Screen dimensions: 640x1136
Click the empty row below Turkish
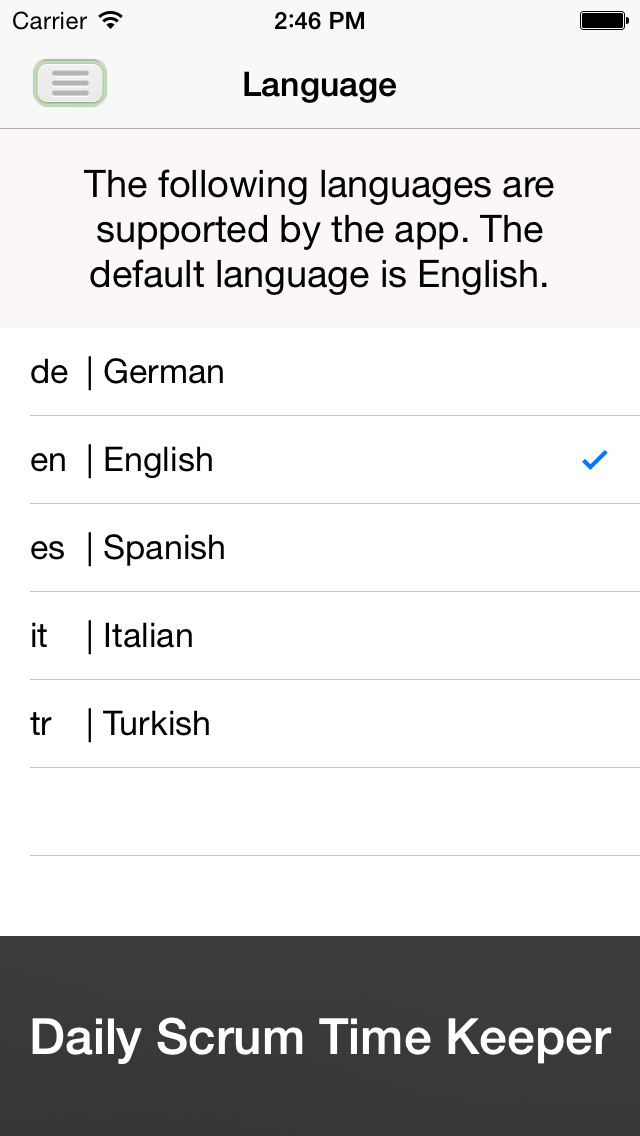click(x=320, y=812)
